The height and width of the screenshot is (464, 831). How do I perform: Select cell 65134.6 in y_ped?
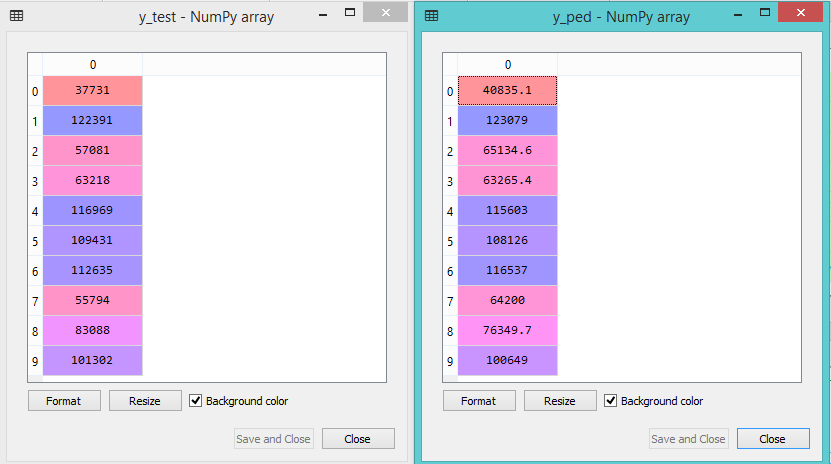point(508,150)
